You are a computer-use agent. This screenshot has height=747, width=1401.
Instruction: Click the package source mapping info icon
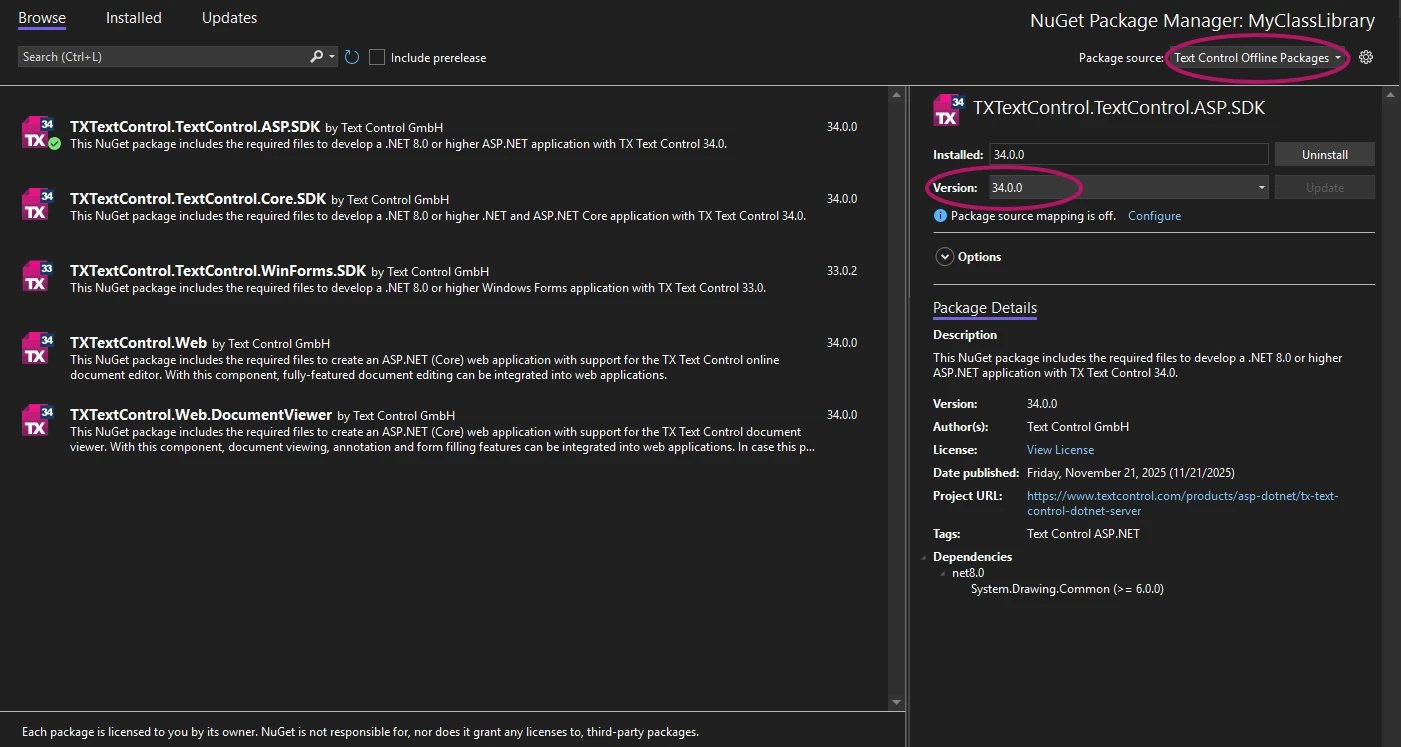click(x=940, y=216)
